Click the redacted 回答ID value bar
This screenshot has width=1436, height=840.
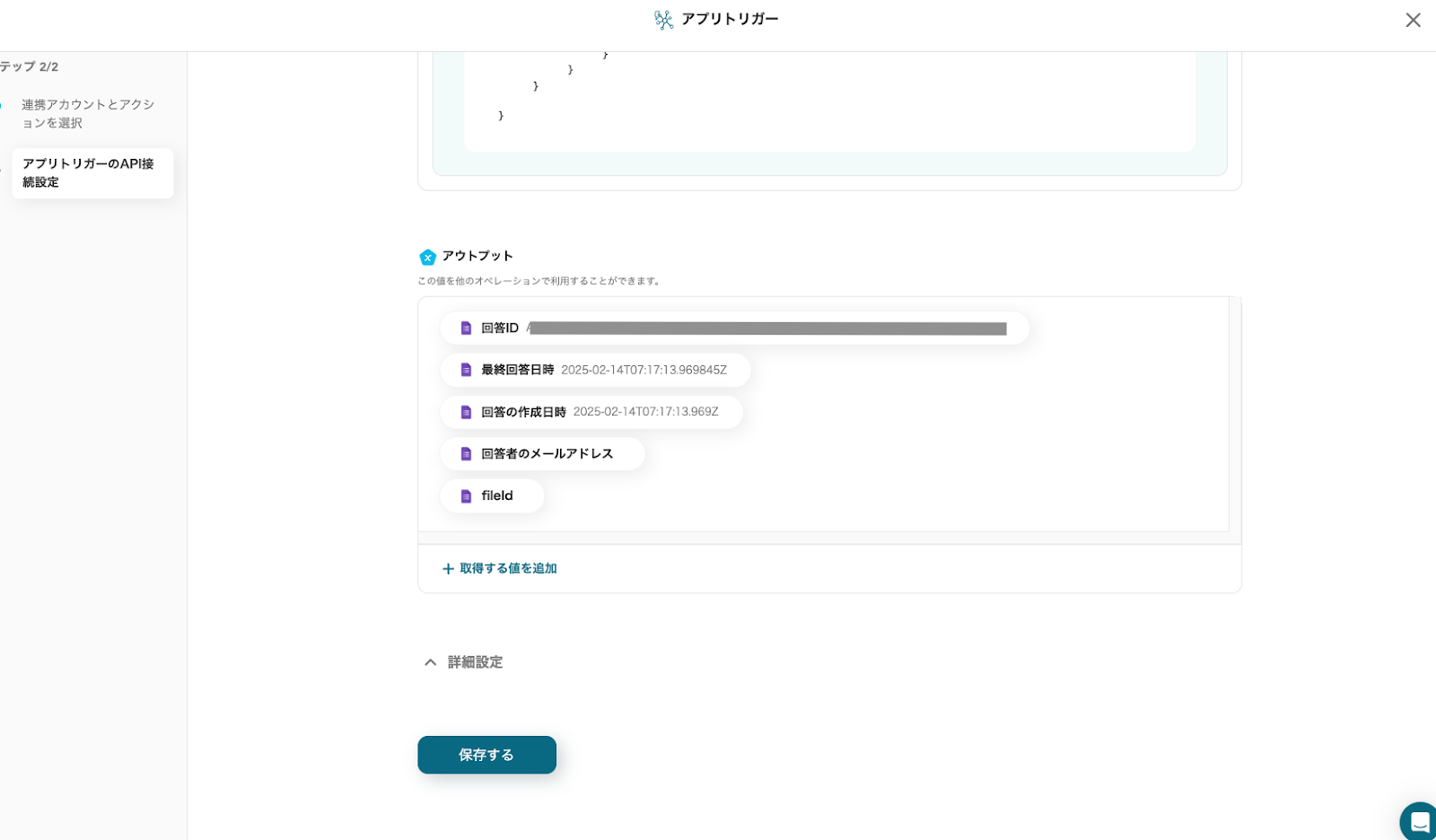point(767,328)
